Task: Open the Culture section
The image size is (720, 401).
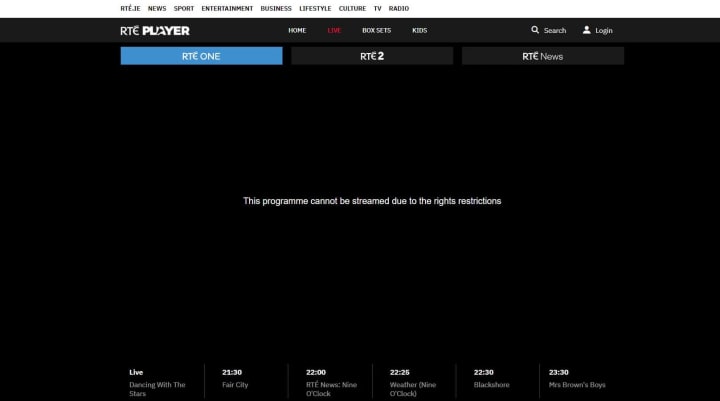Action: pyautogui.click(x=352, y=8)
